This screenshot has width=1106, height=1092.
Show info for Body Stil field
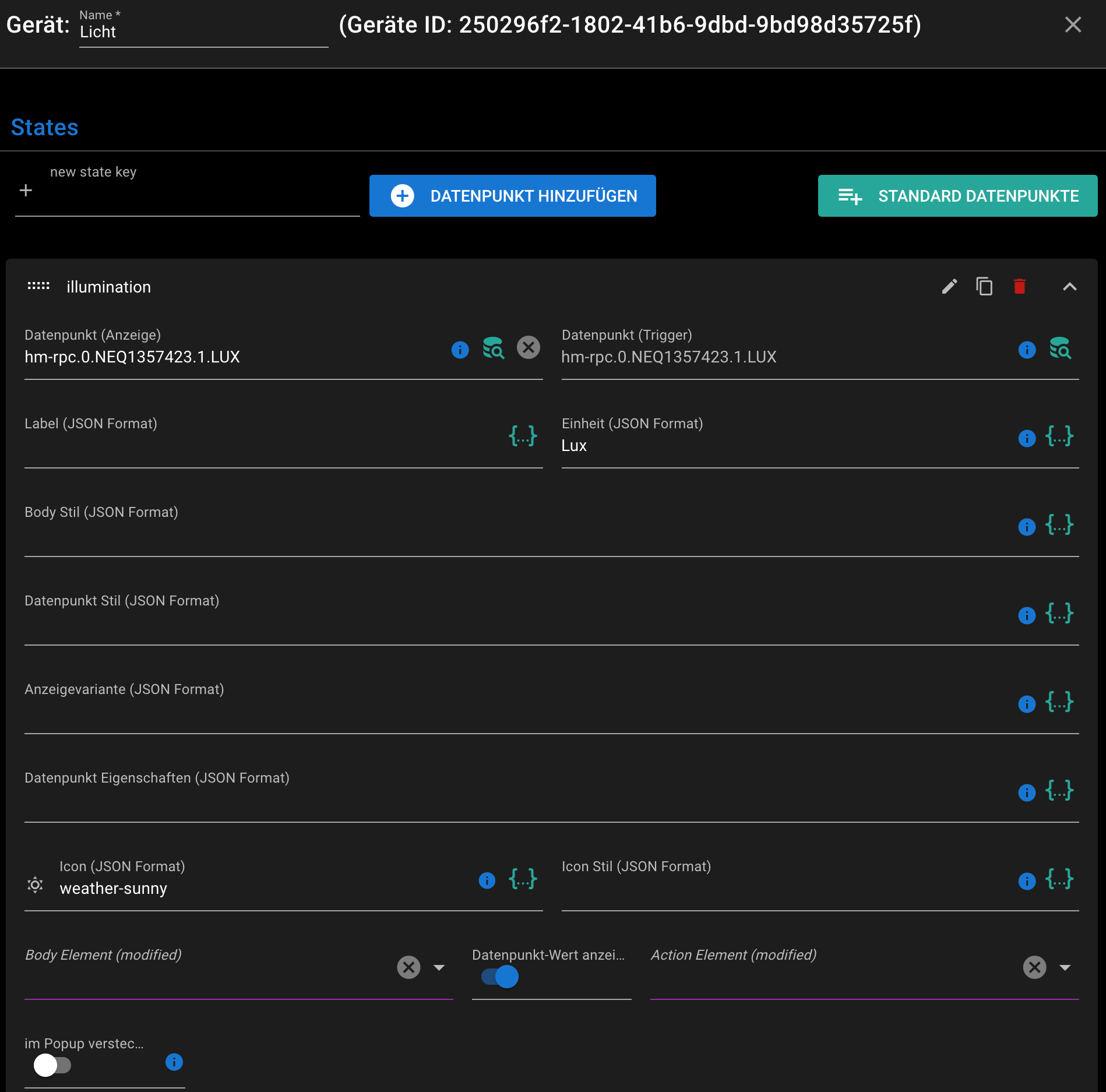coord(1027,527)
